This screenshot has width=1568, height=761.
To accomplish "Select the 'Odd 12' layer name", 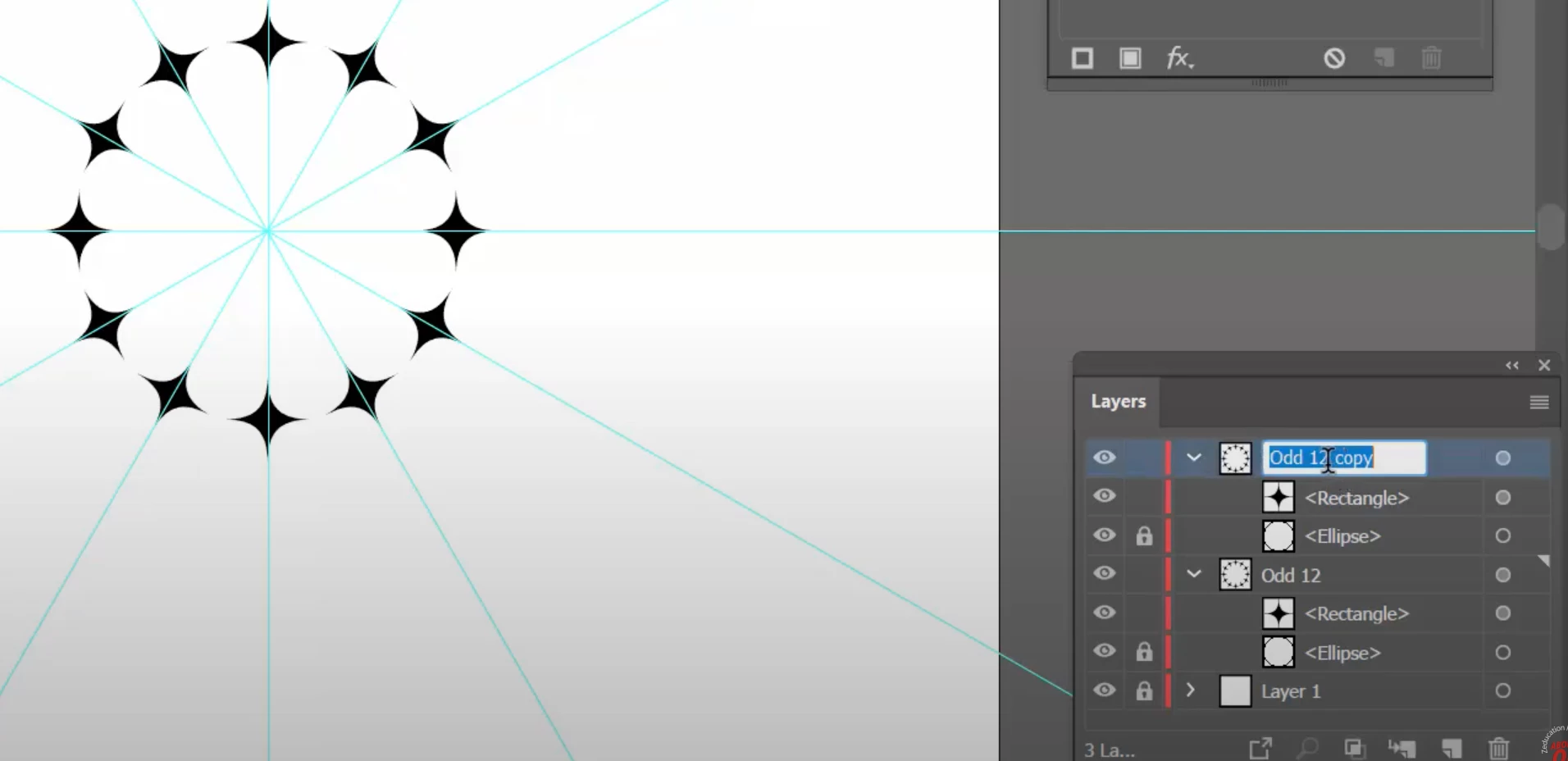I will (1291, 575).
